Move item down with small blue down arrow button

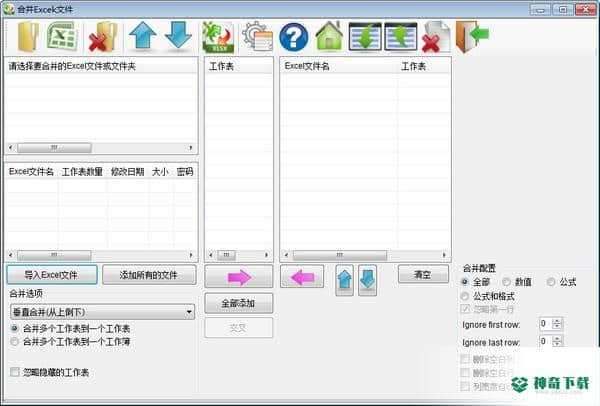coord(367,280)
